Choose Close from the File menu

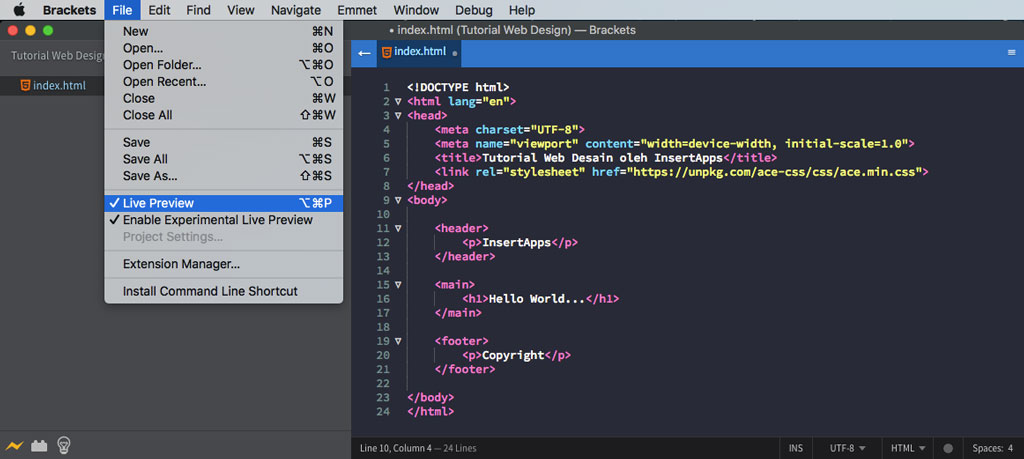click(x=223, y=99)
